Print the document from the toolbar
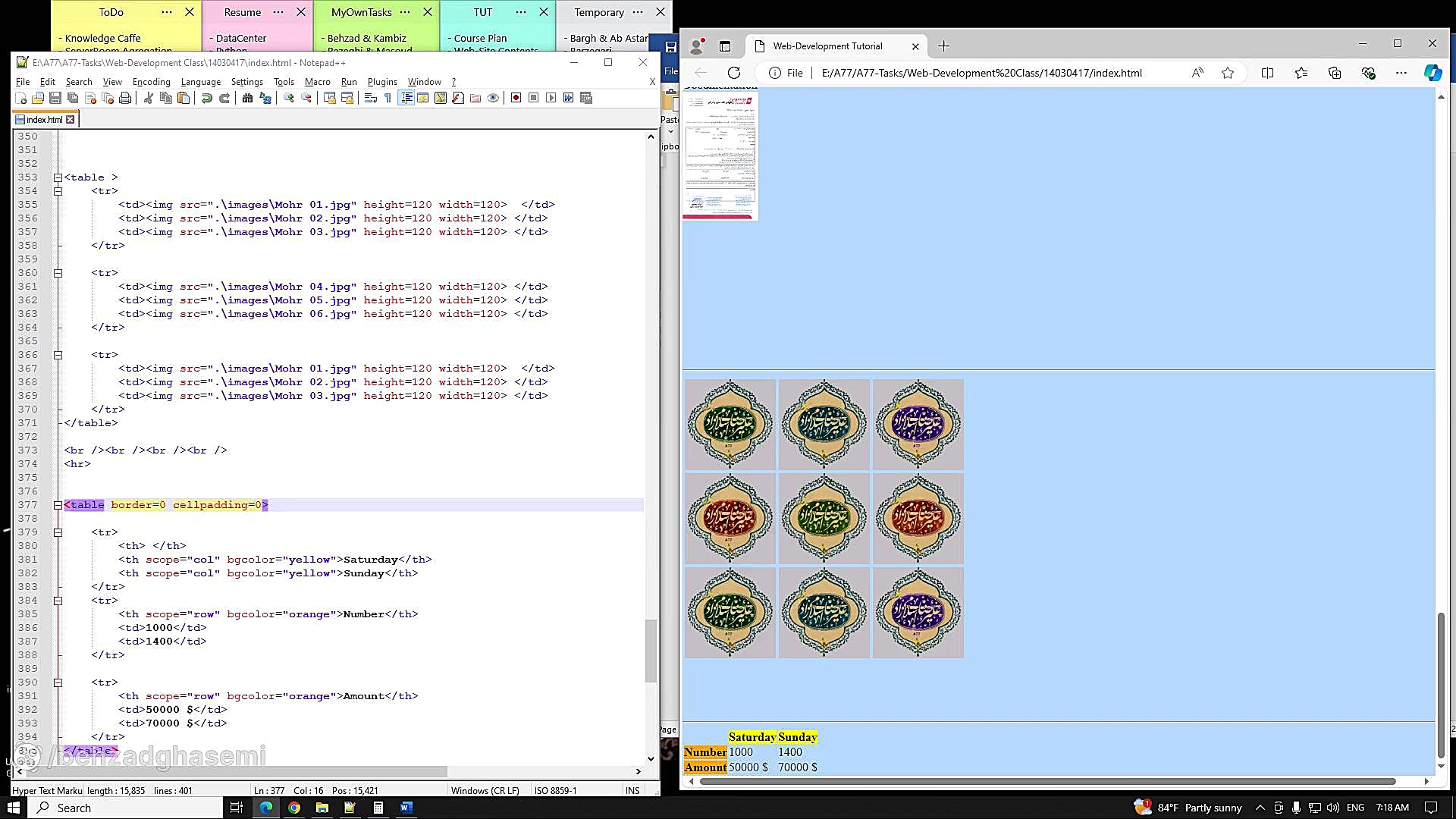Viewport: 1456px width, 819px height. (x=125, y=98)
